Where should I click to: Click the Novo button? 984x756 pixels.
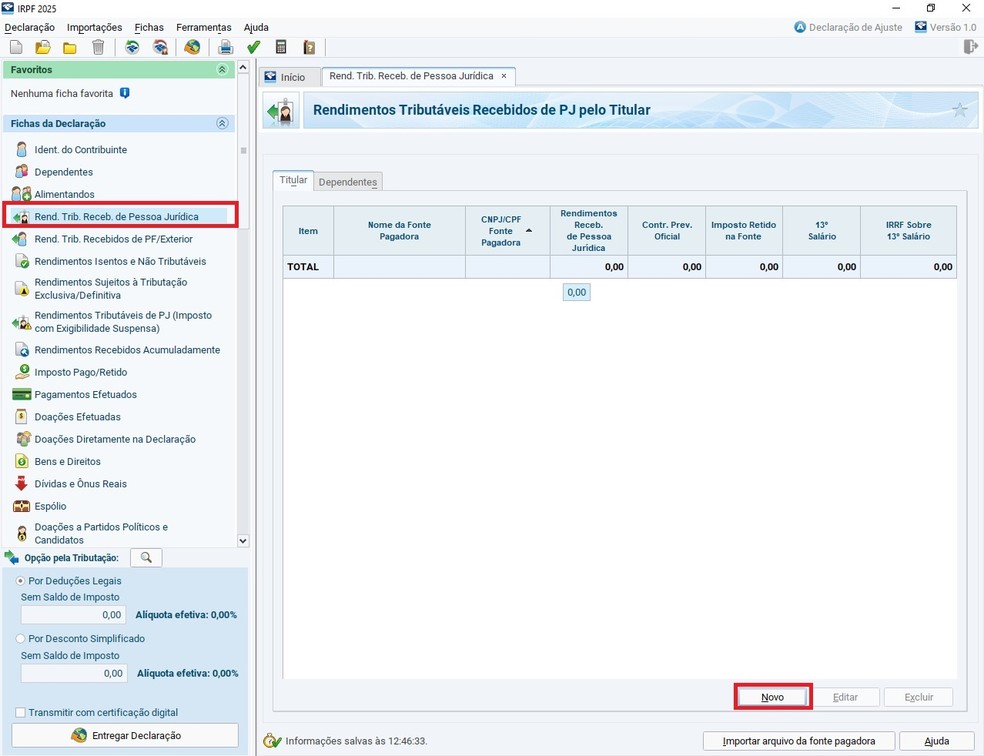(772, 697)
